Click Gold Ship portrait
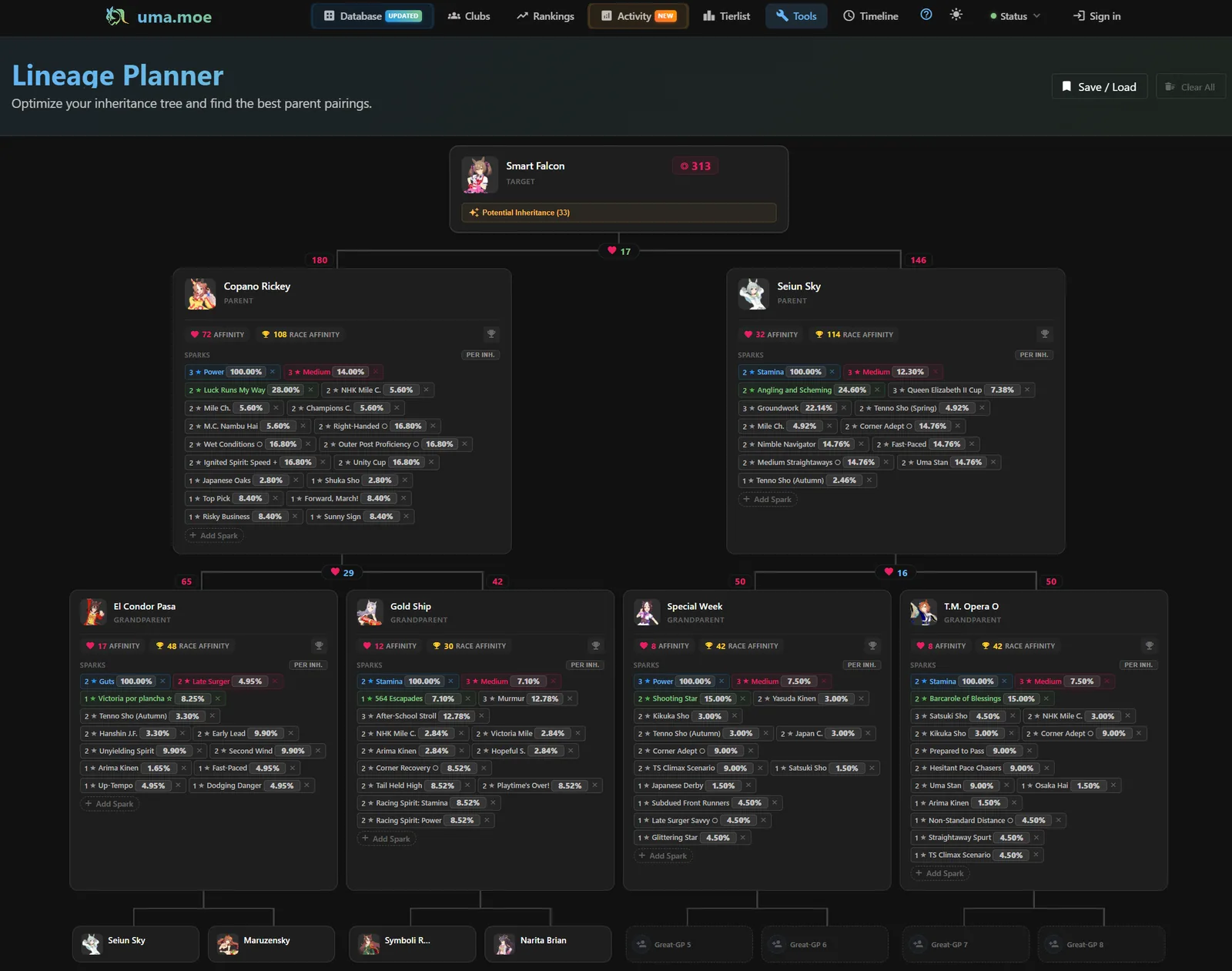Viewport: 1232px width, 971px height. pos(370,612)
